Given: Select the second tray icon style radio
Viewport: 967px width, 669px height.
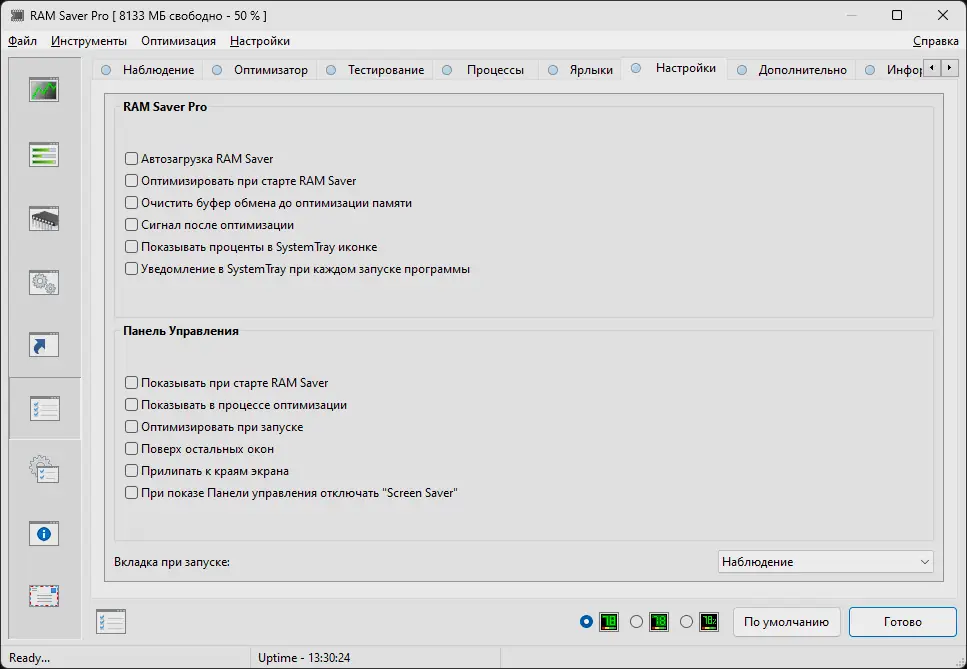Looking at the screenshot, I should pos(636,622).
